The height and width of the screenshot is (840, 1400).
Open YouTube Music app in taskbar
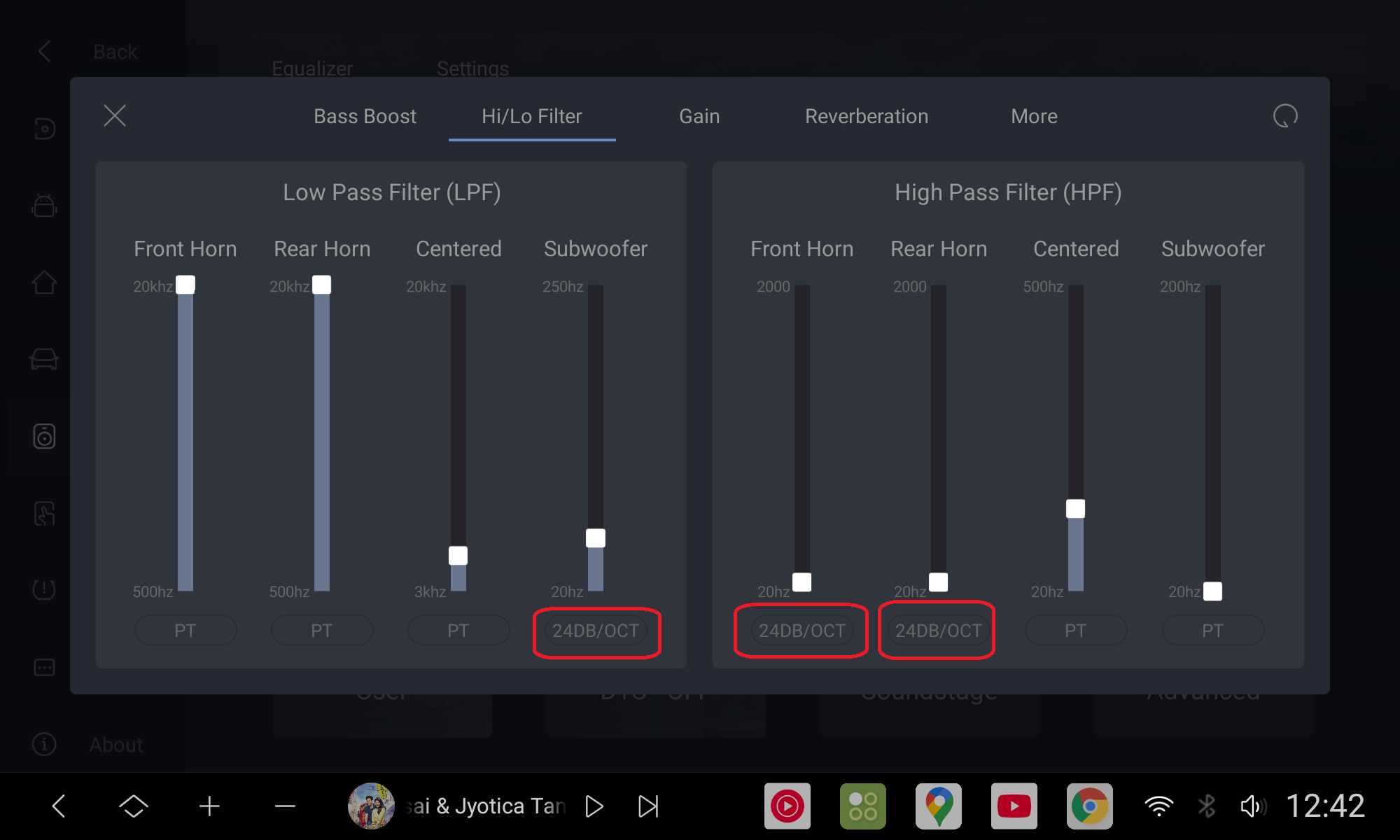(x=787, y=806)
